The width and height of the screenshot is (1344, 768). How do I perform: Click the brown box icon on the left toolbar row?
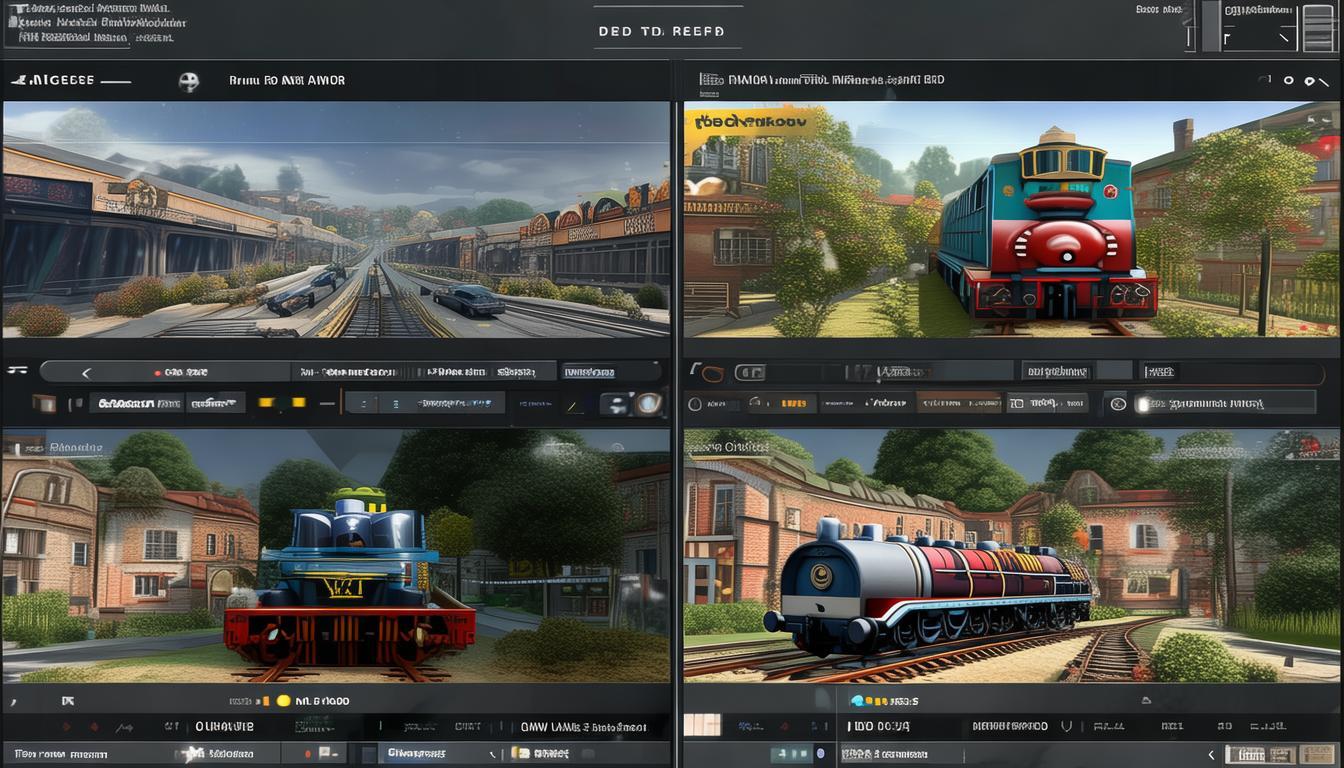[x=45, y=404]
